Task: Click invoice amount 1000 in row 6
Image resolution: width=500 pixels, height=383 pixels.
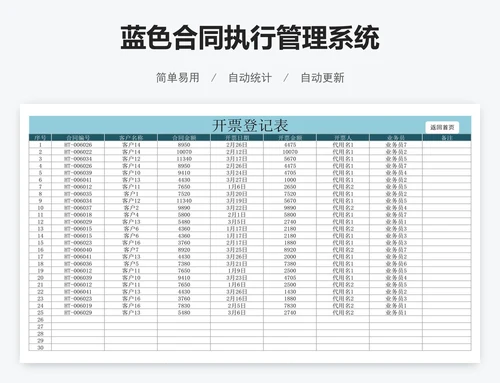Action: (x=290, y=180)
